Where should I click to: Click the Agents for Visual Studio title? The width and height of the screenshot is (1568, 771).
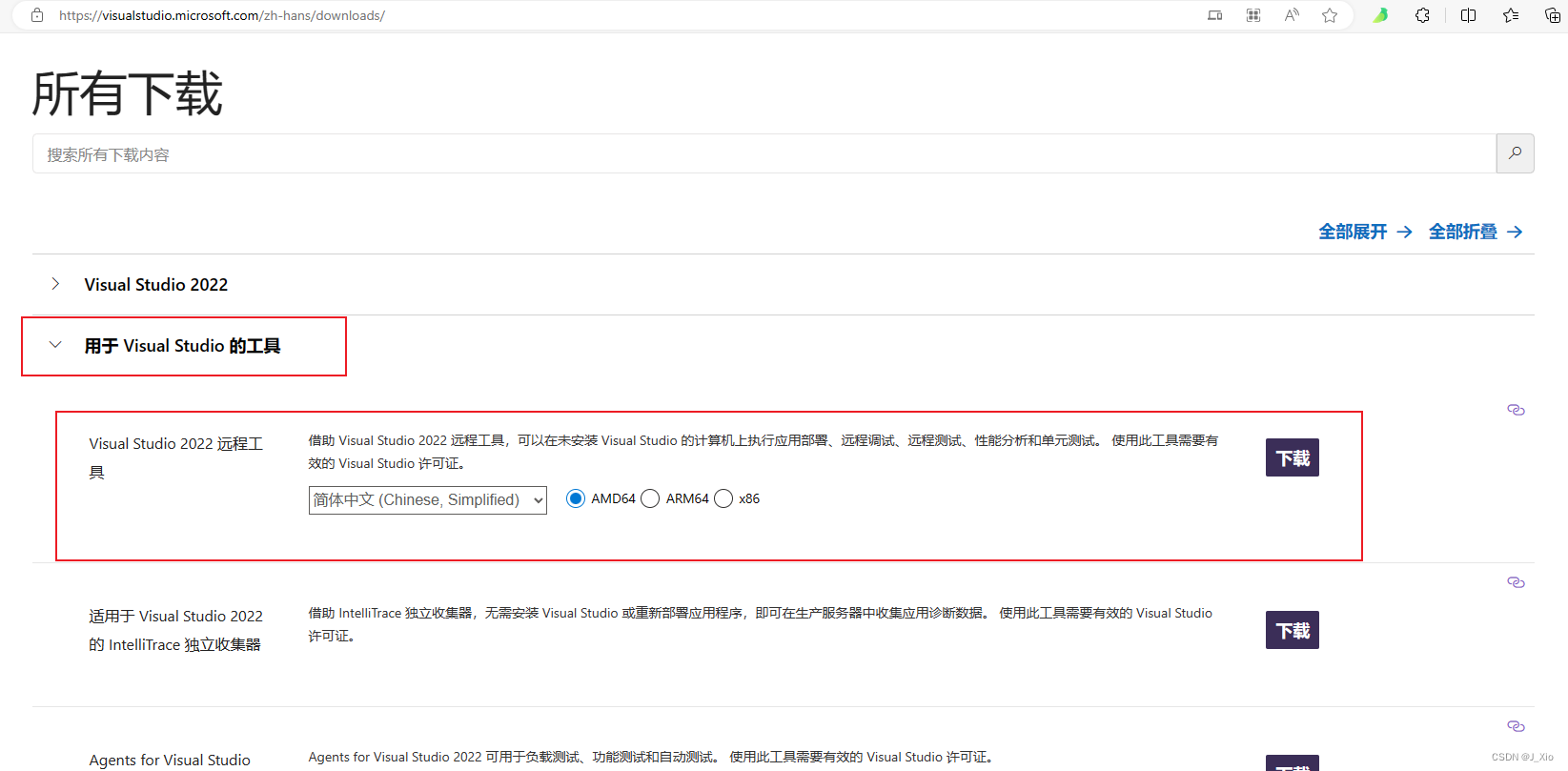170,760
